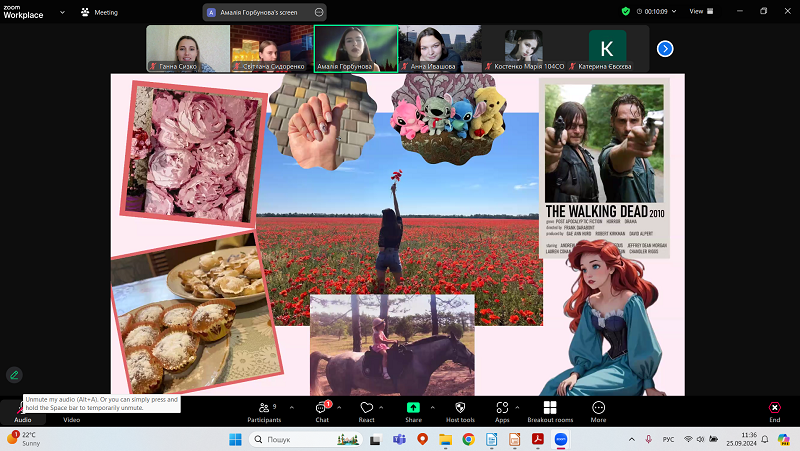Open the More options menu
The height and width of the screenshot is (451, 800).
(x=598, y=412)
